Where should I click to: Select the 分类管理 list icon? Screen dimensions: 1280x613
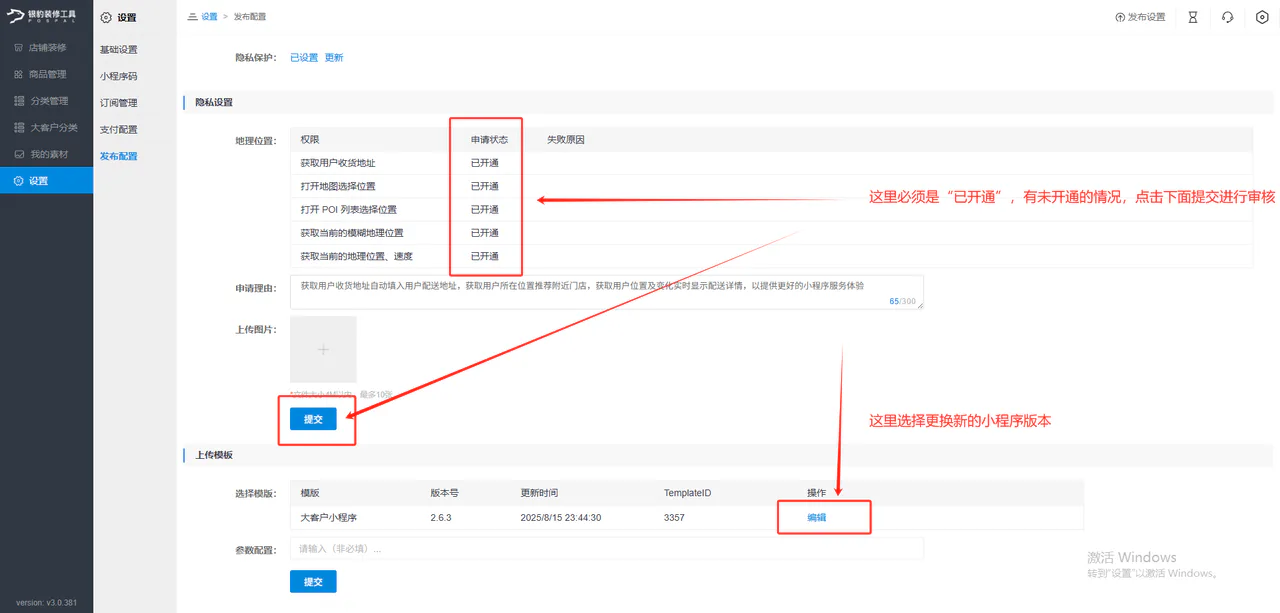[19, 101]
